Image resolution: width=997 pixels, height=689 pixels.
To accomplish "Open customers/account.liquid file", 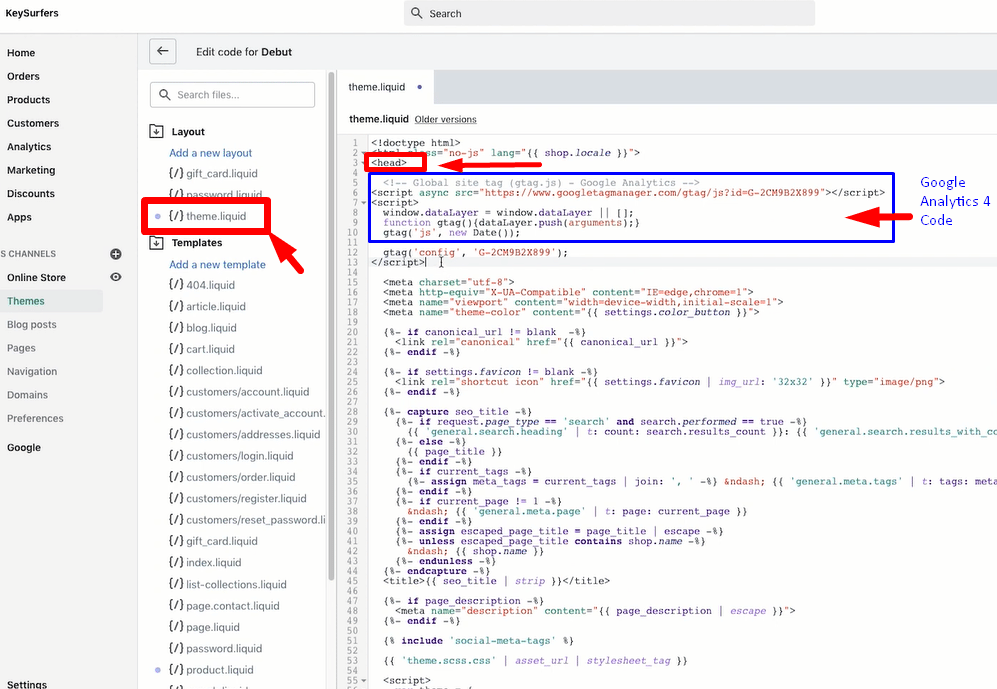I will click(247, 392).
